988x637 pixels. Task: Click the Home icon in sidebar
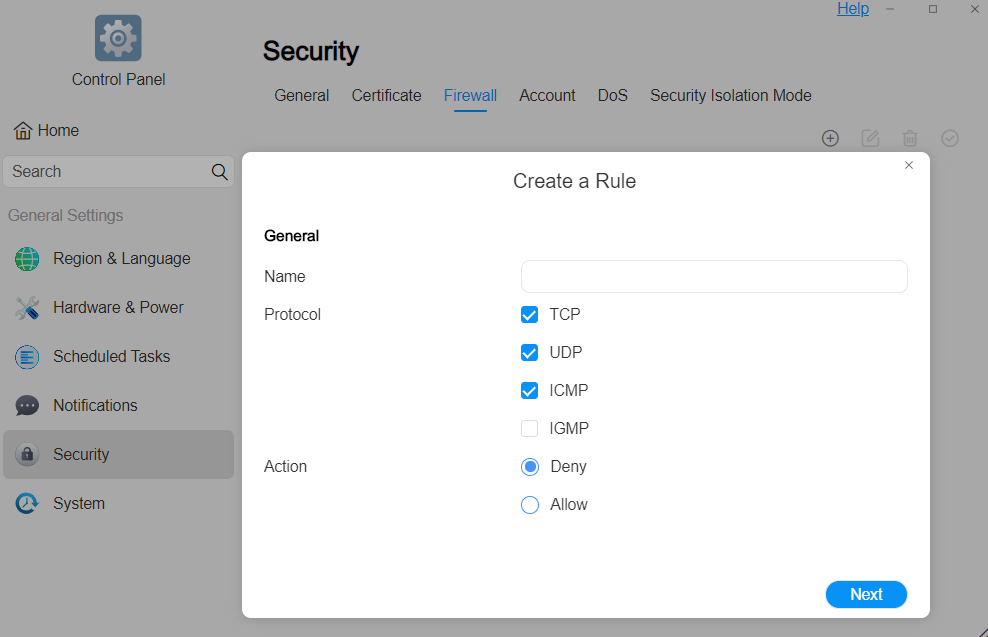coord(23,131)
